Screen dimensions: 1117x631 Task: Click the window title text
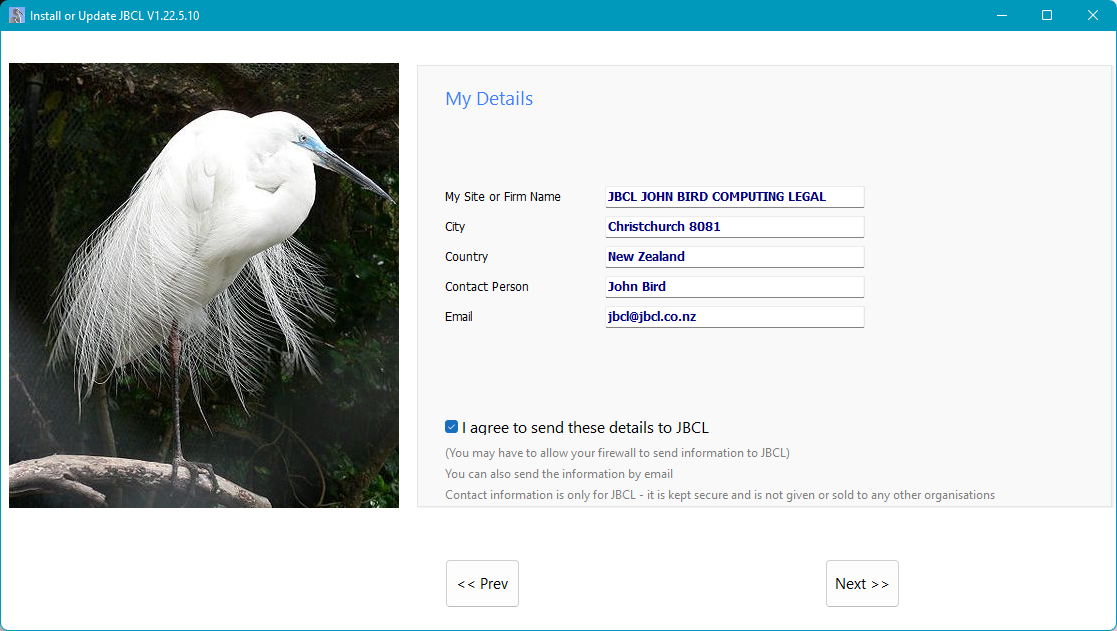point(115,15)
